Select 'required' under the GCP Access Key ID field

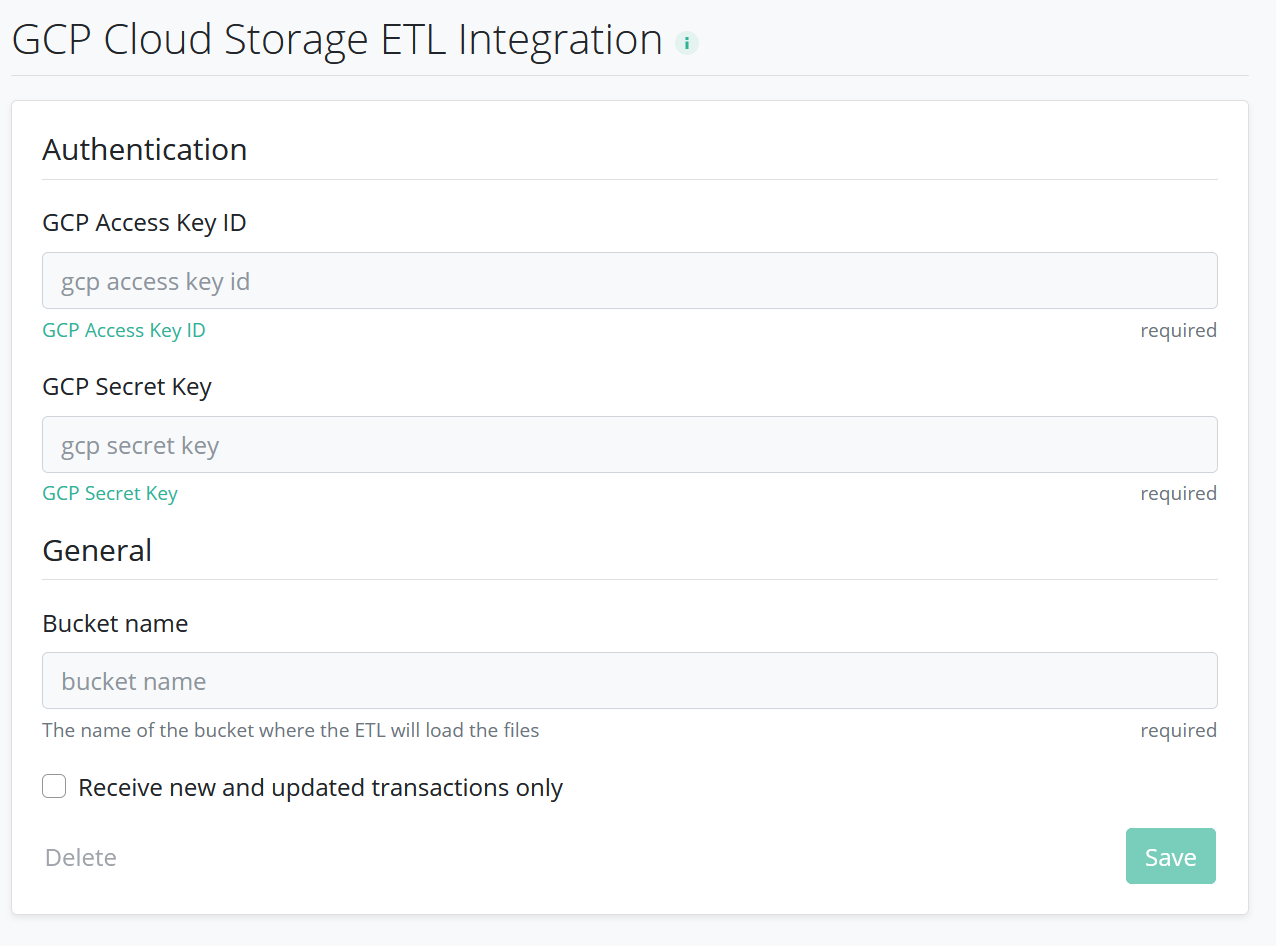[x=1179, y=331]
